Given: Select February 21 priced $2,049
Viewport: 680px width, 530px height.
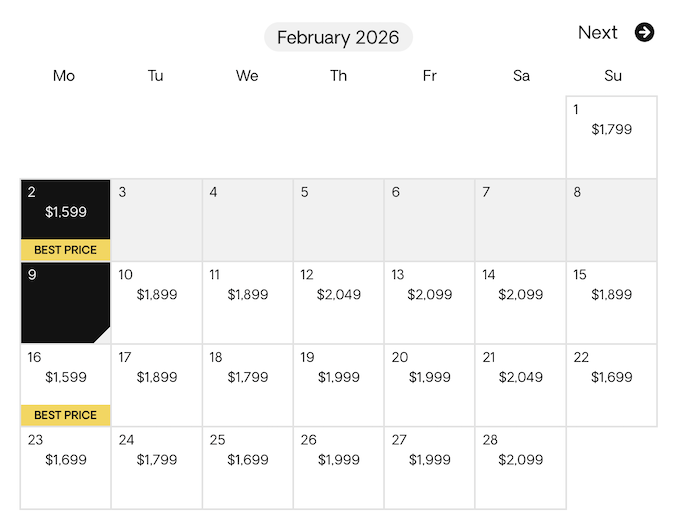Looking at the screenshot, I should click(521, 385).
